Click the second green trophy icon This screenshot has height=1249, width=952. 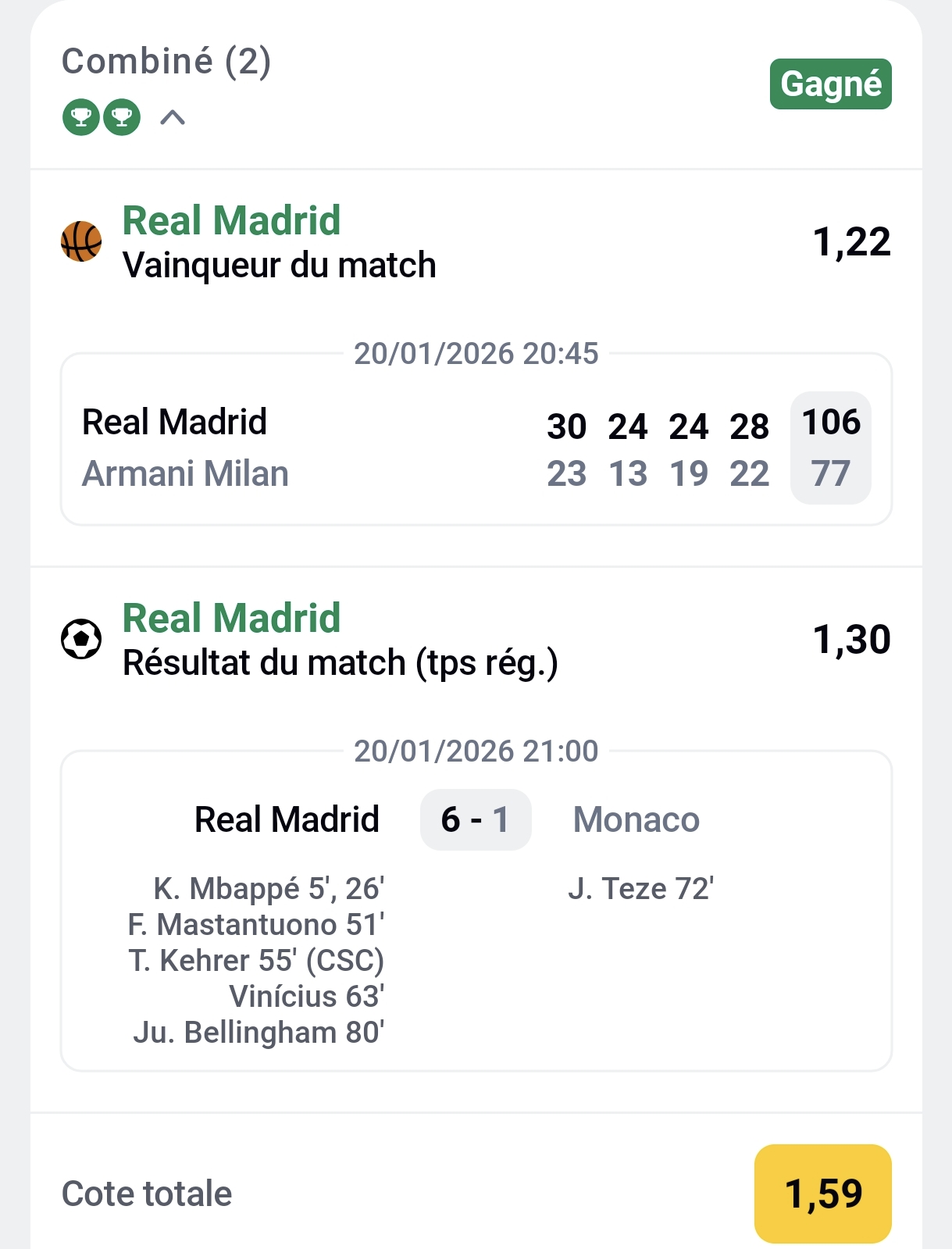[122, 118]
